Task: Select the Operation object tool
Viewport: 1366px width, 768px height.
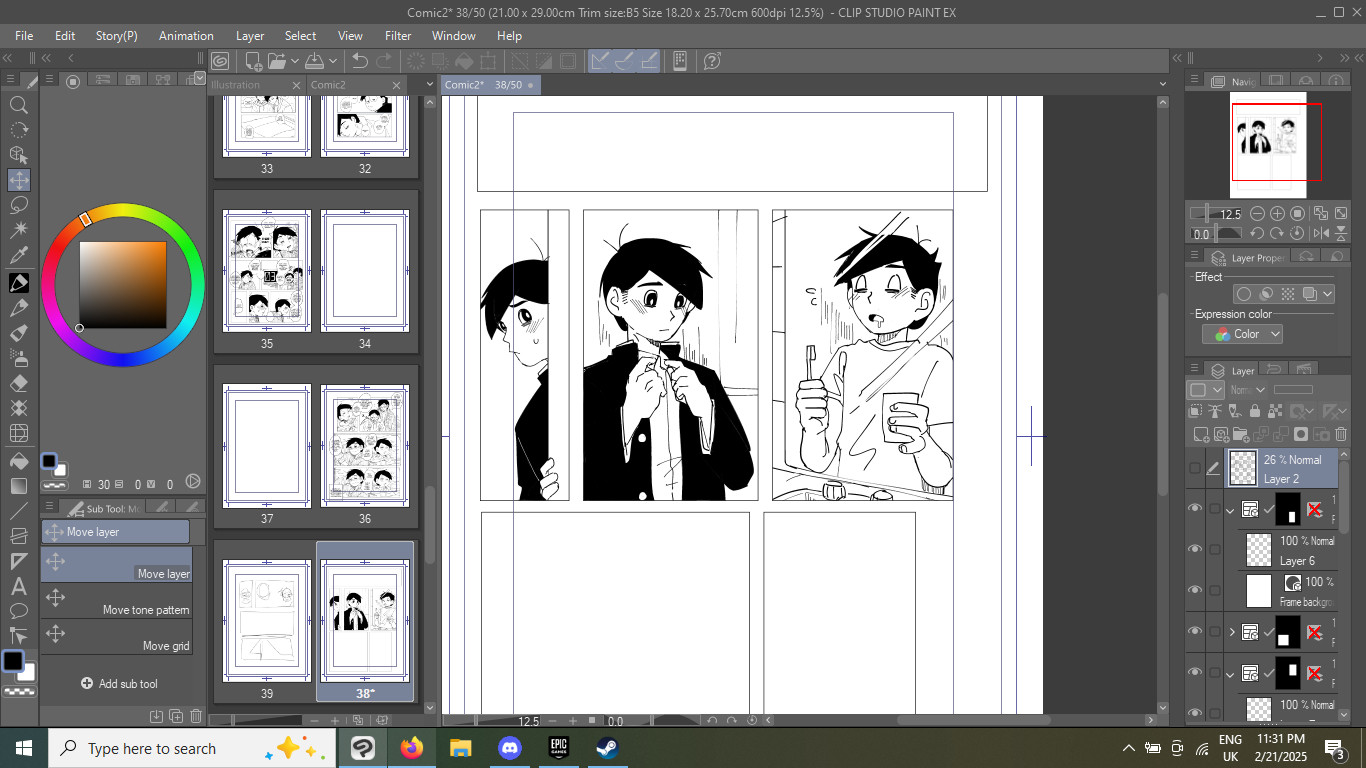Action: coord(18,155)
